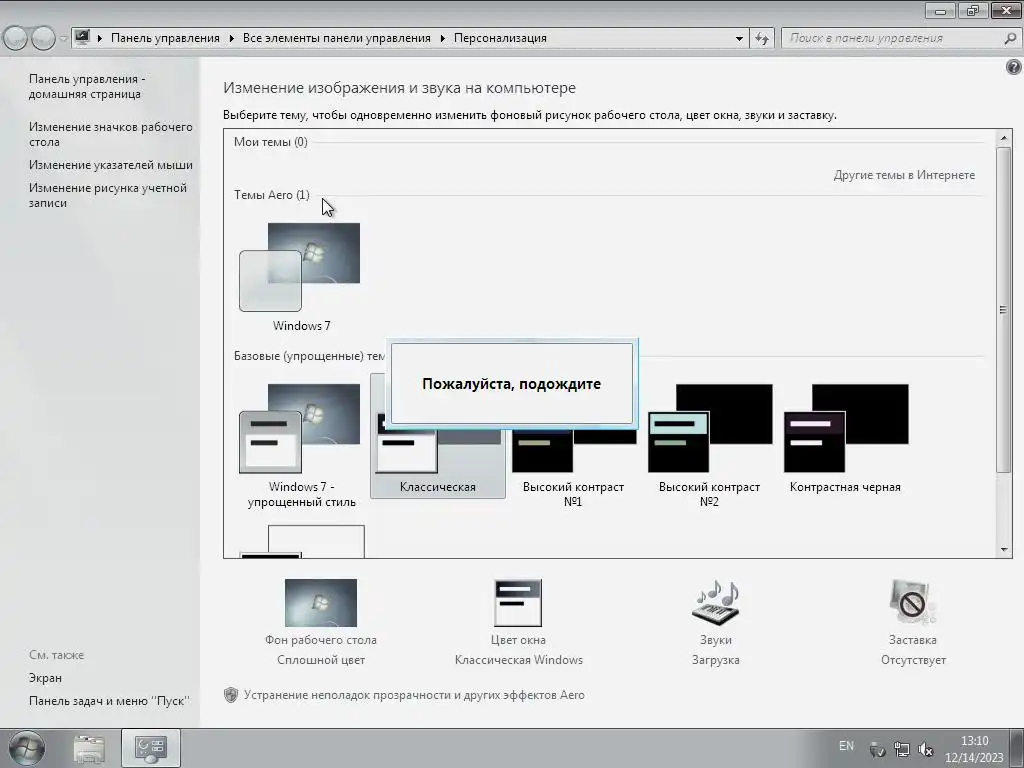Image resolution: width=1024 pixels, height=768 pixels.
Task: Click the EN language indicator
Action: [x=846, y=746]
